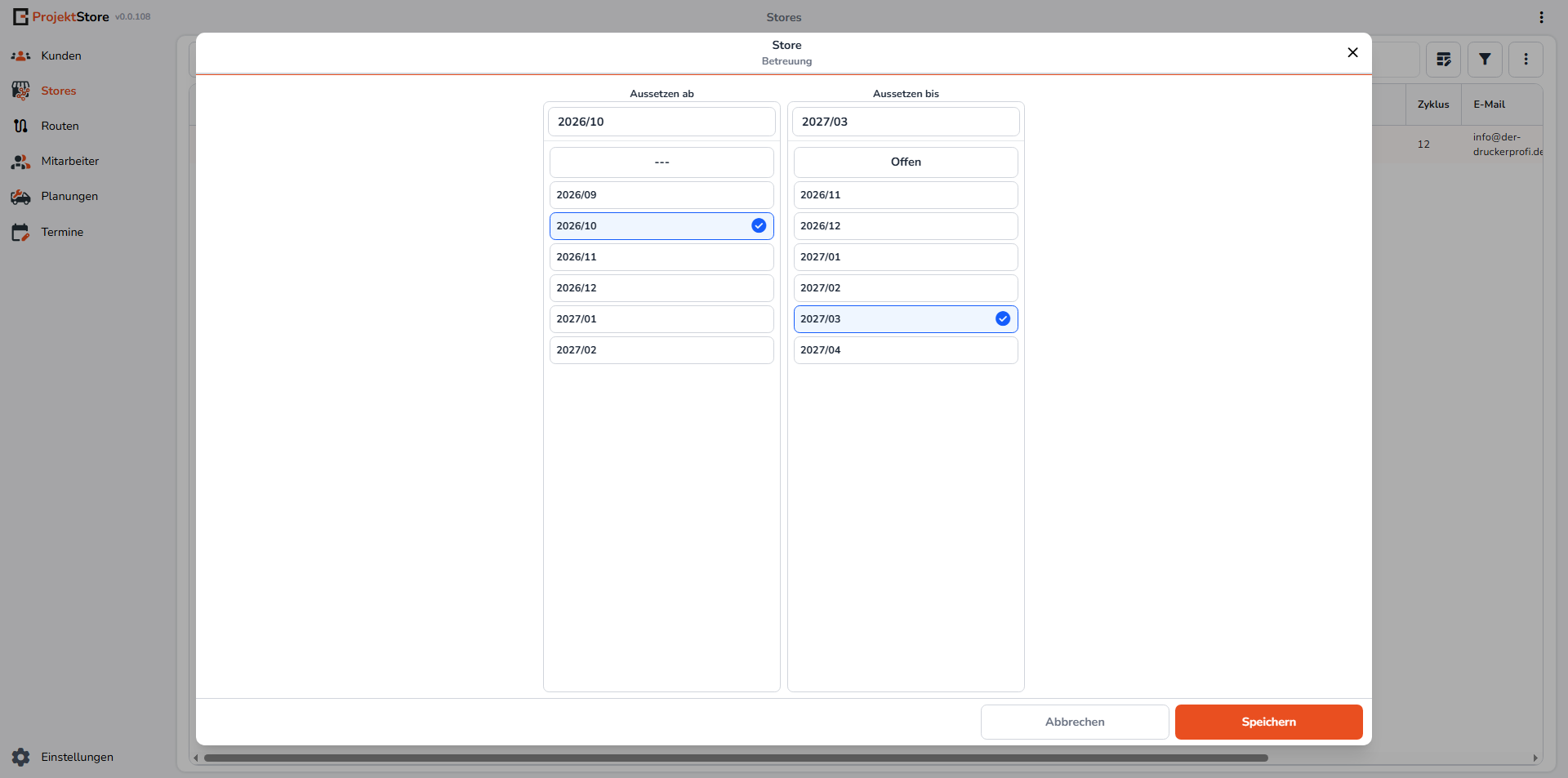This screenshot has height=778, width=1568.
Task: Click the version label v0.0.108
Action: click(x=133, y=17)
